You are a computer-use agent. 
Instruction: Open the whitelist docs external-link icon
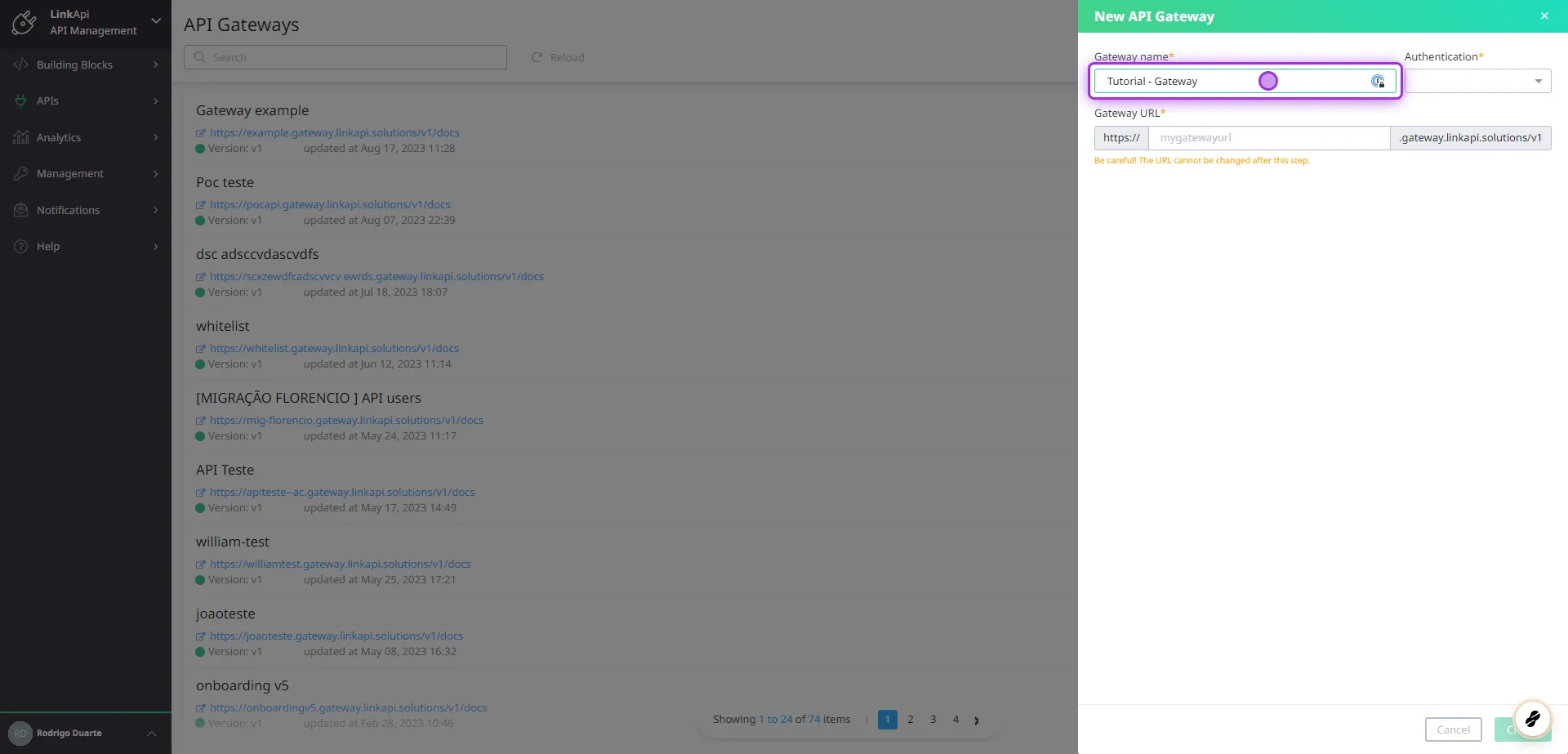click(x=201, y=348)
